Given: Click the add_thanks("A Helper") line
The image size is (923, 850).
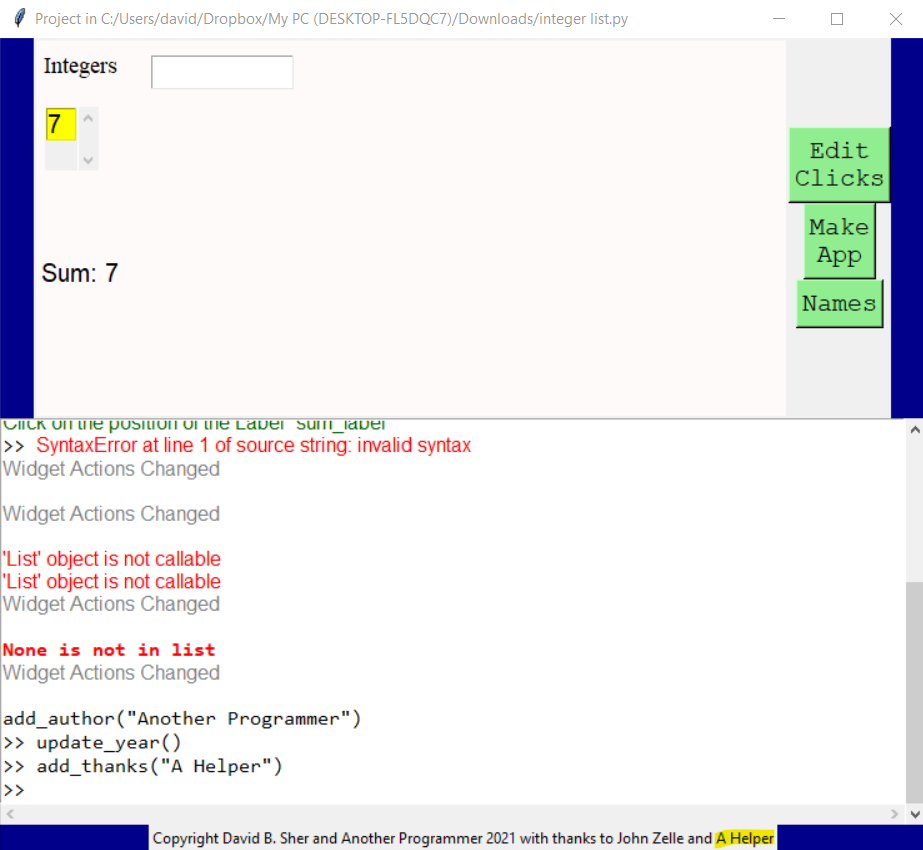Looking at the screenshot, I should click(x=160, y=766).
